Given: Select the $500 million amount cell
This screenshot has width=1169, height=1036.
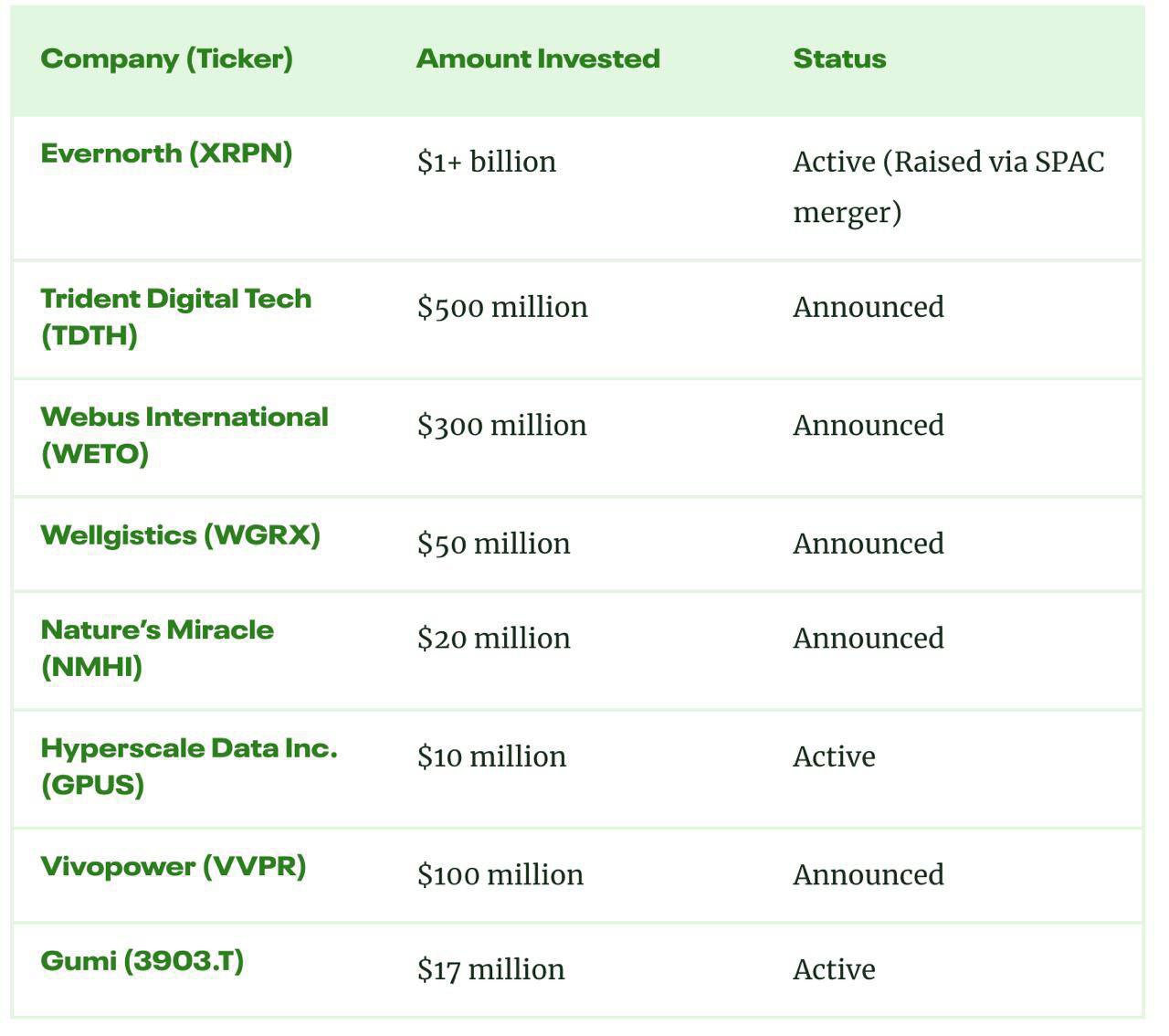Looking at the screenshot, I should pos(501,308).
